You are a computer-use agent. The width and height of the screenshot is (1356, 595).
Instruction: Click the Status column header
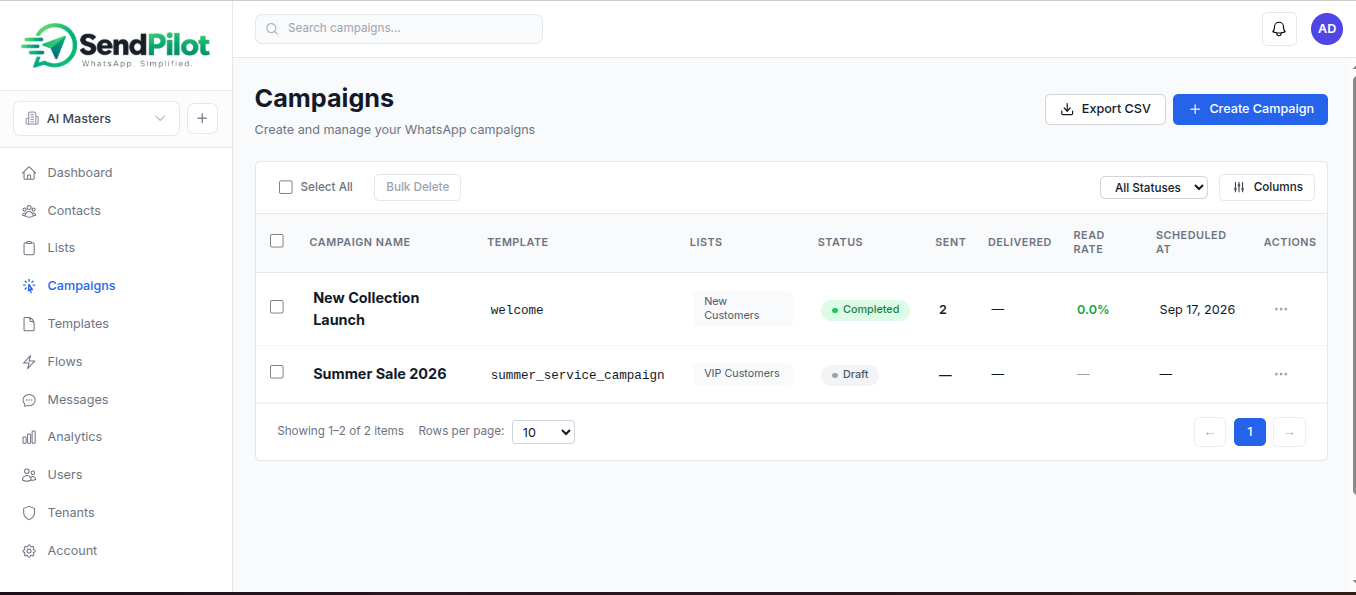click(840, 242)
